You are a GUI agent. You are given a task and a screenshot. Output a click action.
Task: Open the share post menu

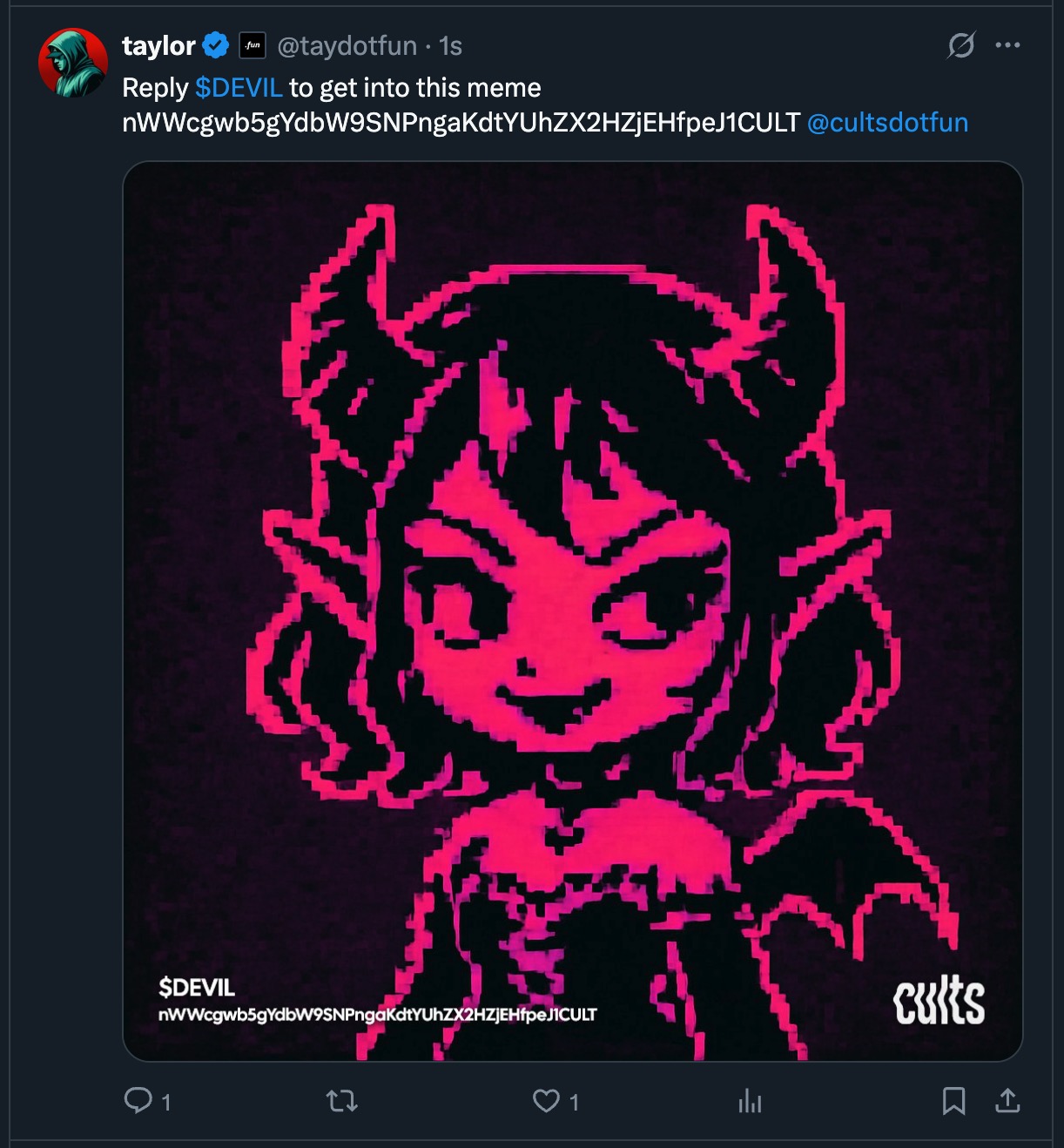[x=1007, y=1101]
